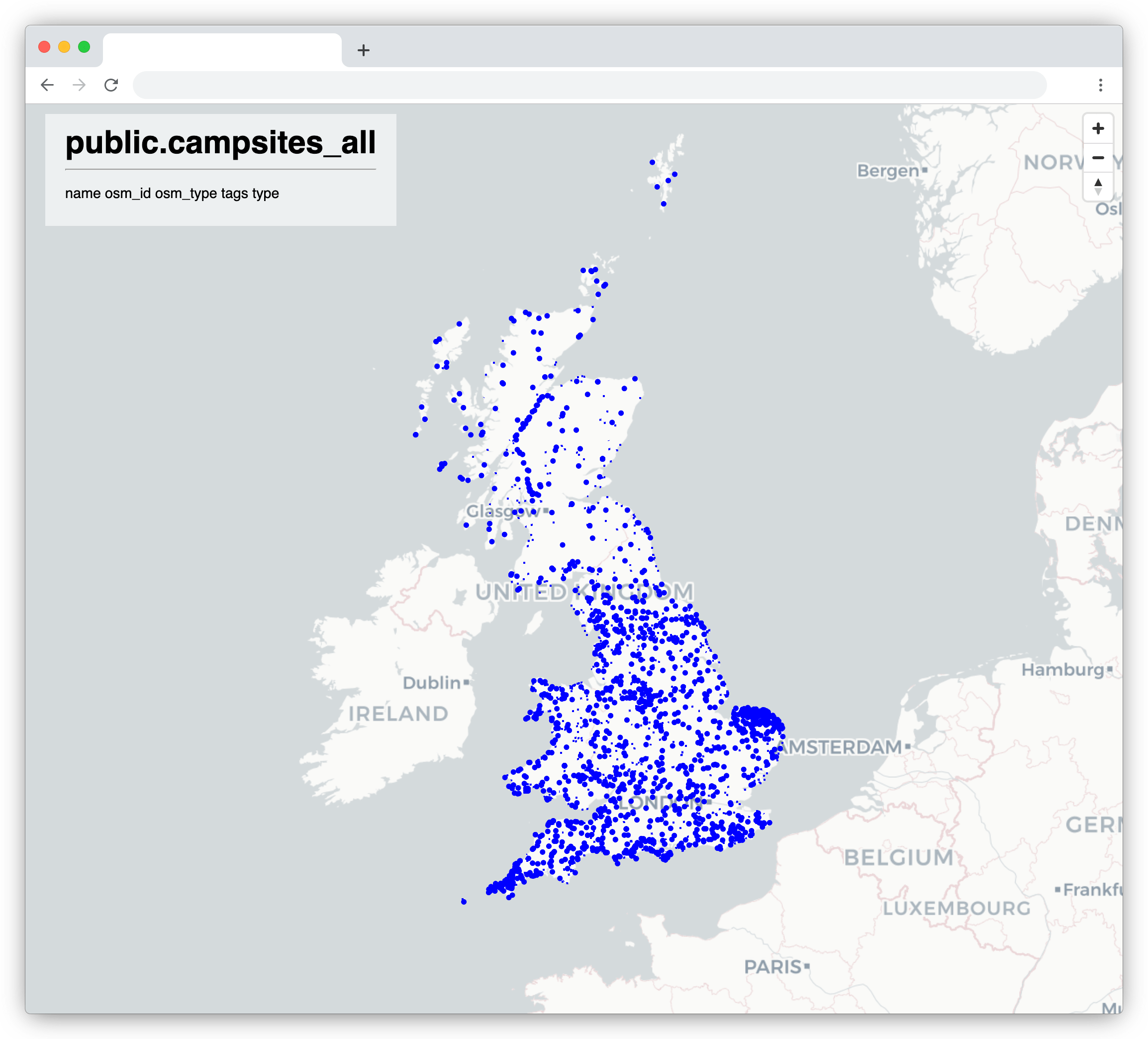This screenshot has height=1039, width=1148.
Task: Click the public.campsites_all title heading
Action: click(x=221, y=144)
